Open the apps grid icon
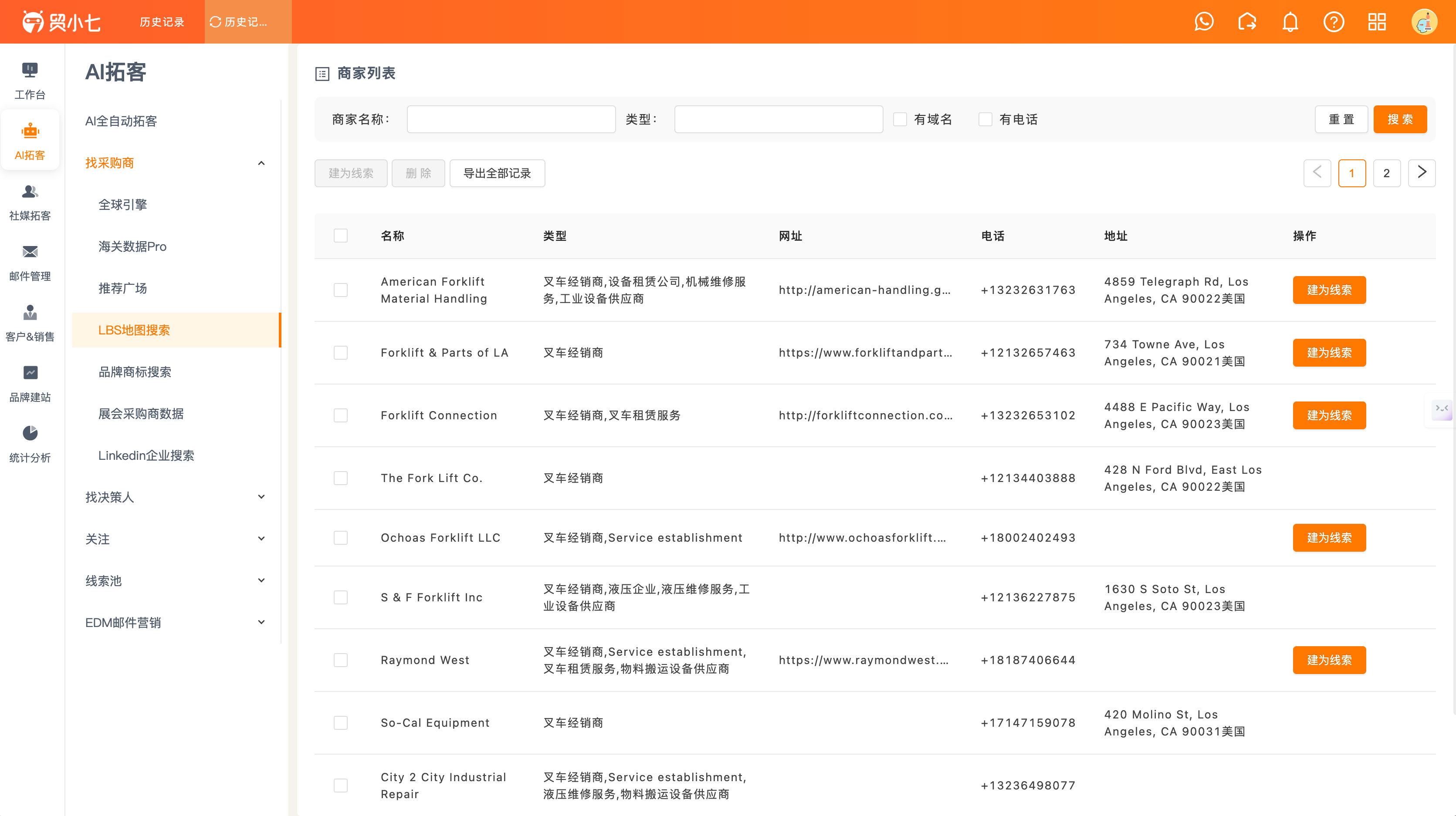Screen dimensions: 1456x816 [x=1377, y=22]
